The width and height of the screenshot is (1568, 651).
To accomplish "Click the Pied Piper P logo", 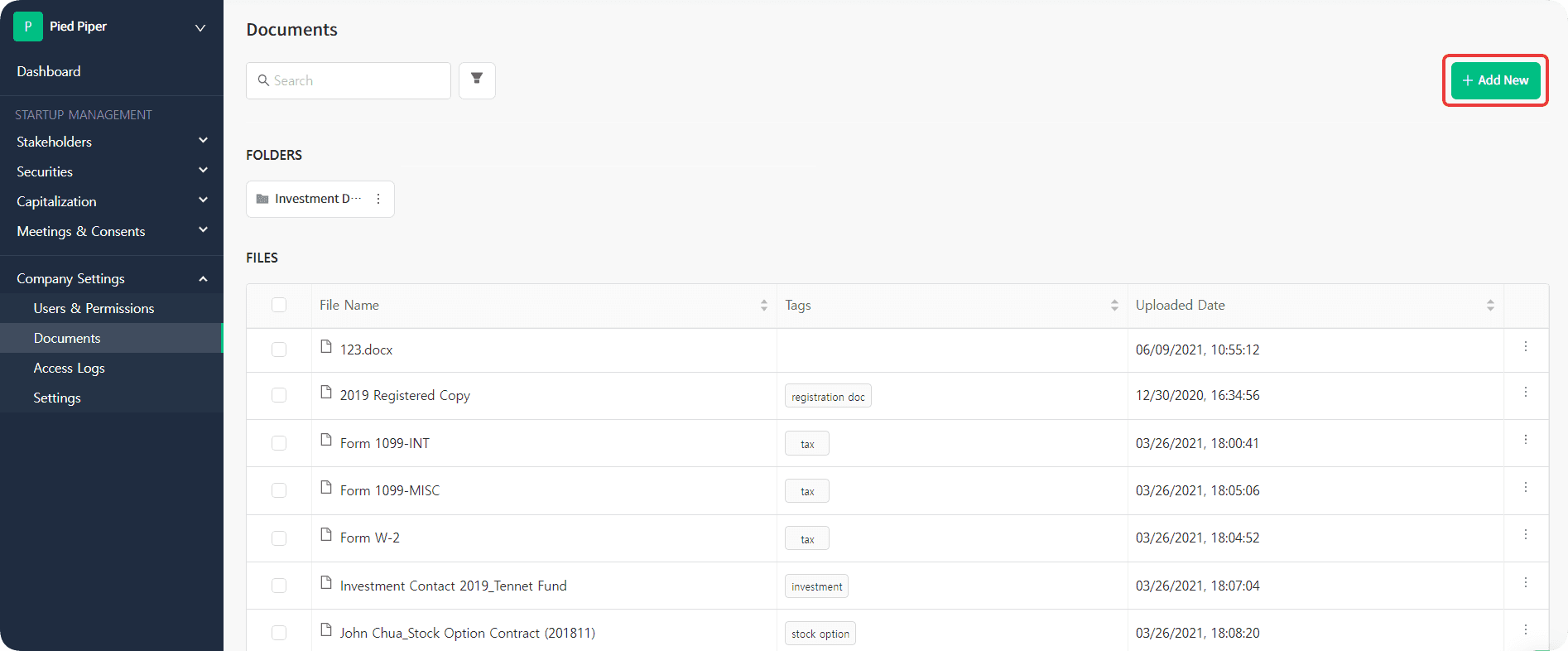I will (28, 27).
